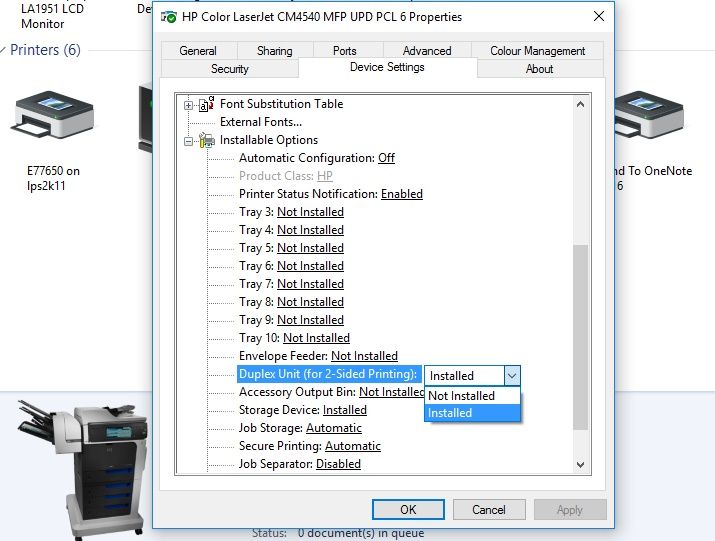Choose Not Installed in Duplex dropdown list

click(x=472, y=396)
